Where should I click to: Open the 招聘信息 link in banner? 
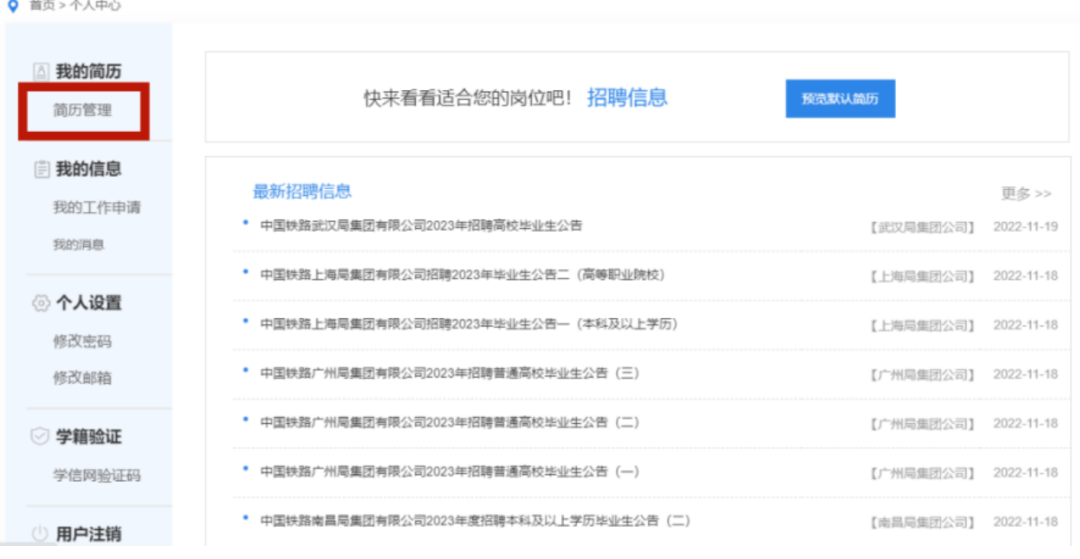tap(627, 98)
